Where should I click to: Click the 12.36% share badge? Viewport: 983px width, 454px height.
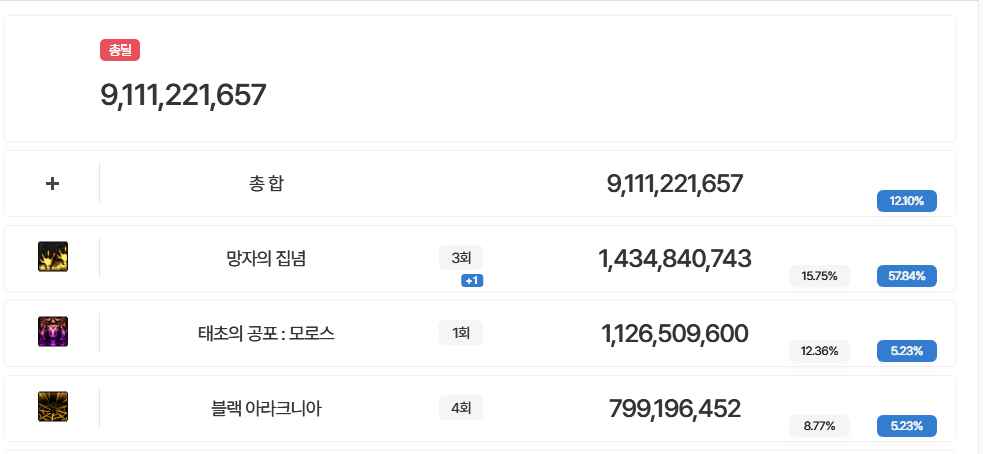coord(819,351)
